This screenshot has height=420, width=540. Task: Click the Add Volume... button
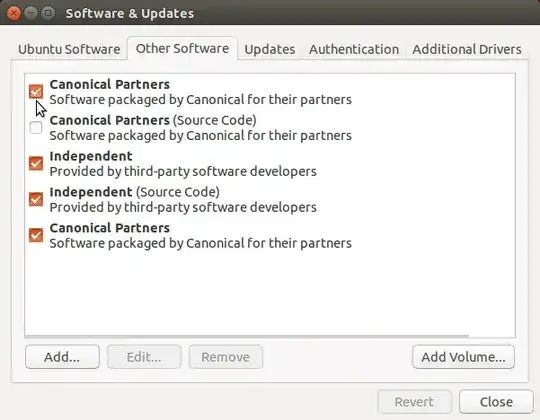click(x=464, y=357)
